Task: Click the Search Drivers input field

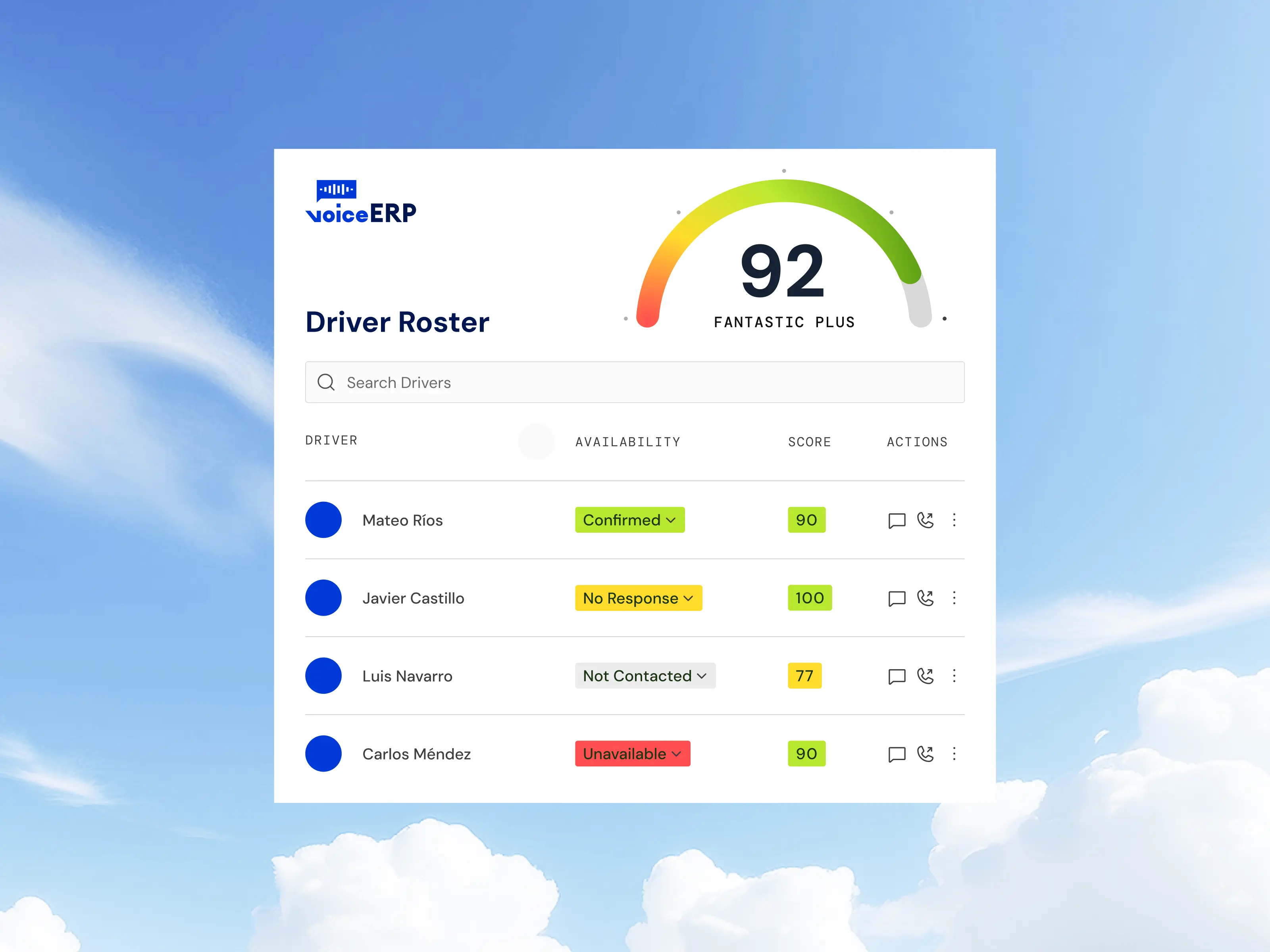Action: point(635,382)
